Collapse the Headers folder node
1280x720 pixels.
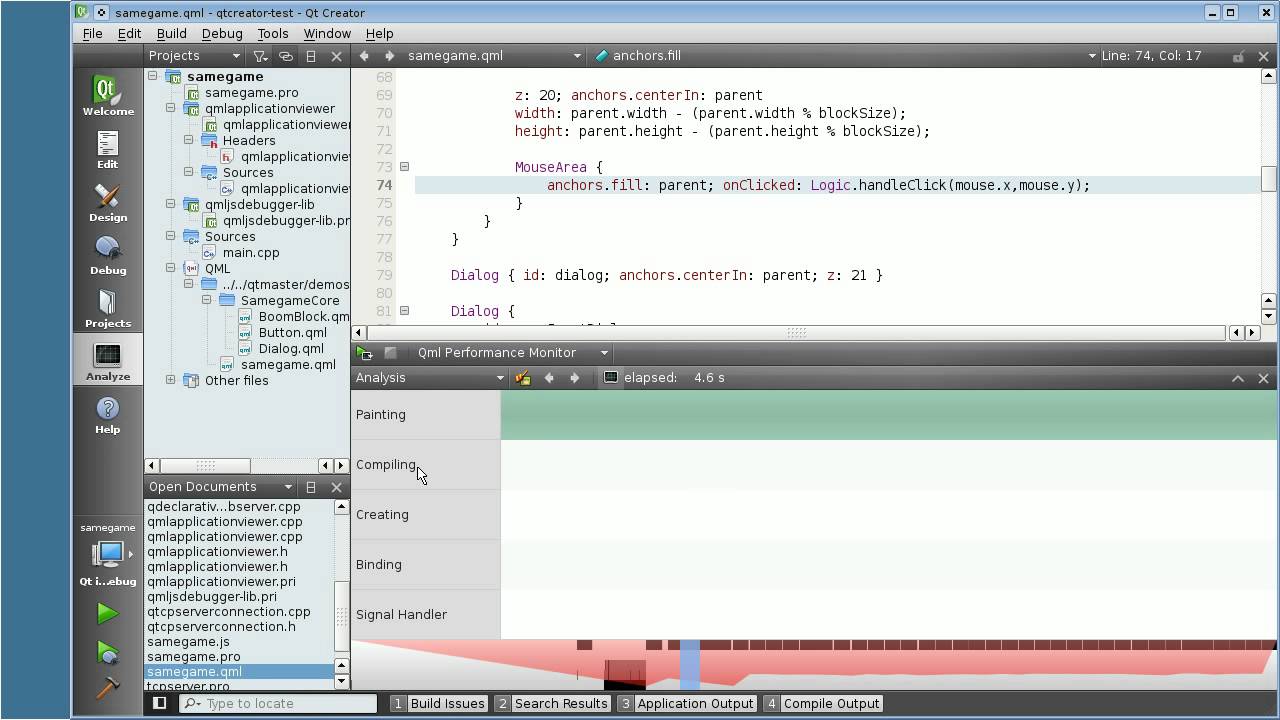tap(189, 140)
